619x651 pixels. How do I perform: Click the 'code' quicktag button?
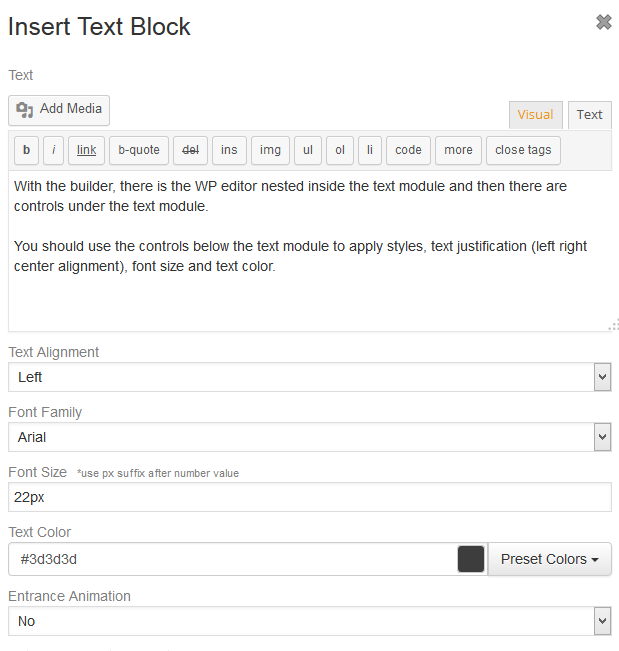pos(408,150)
